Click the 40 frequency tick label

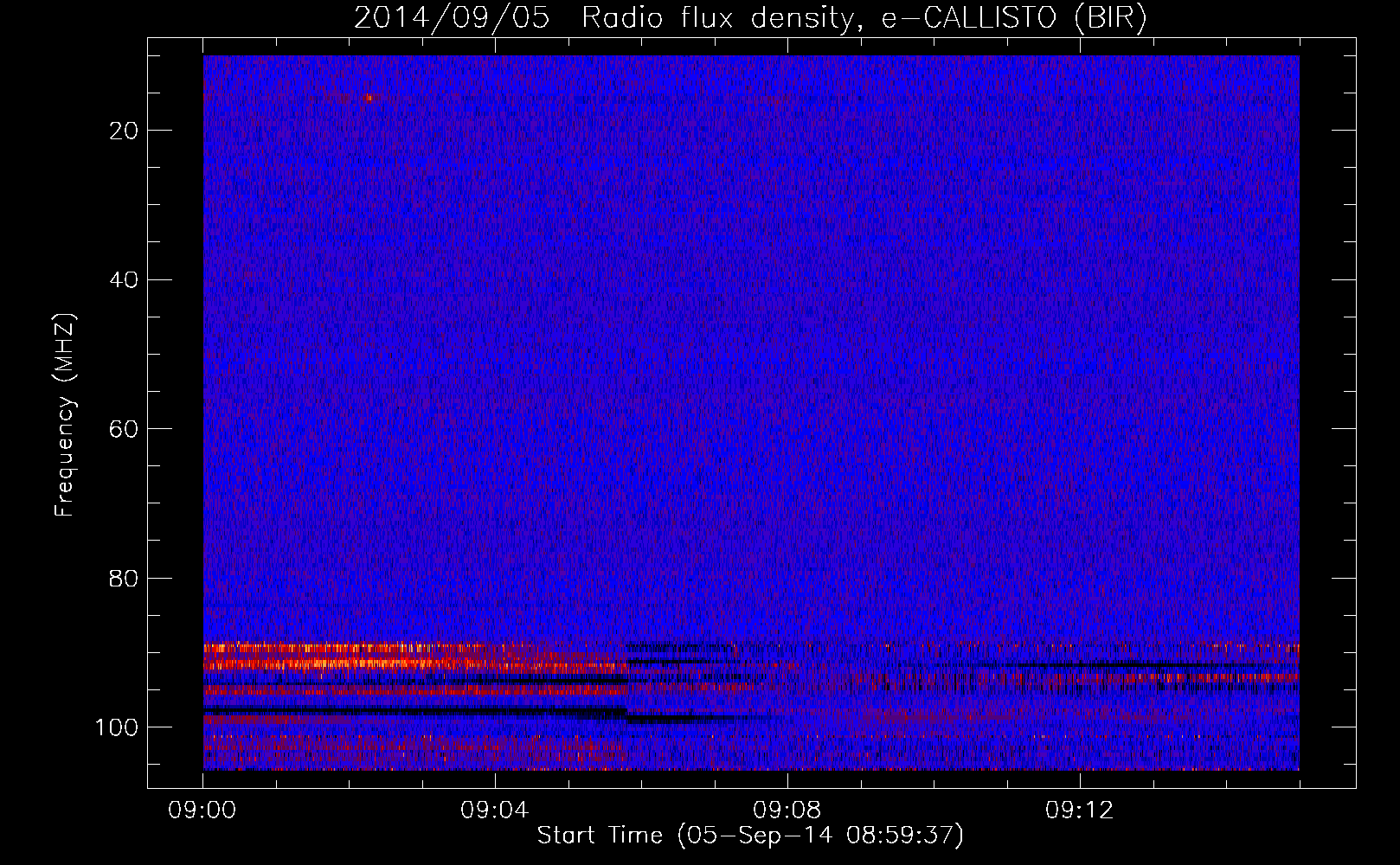pyautogui.click(x=125, y=280)
